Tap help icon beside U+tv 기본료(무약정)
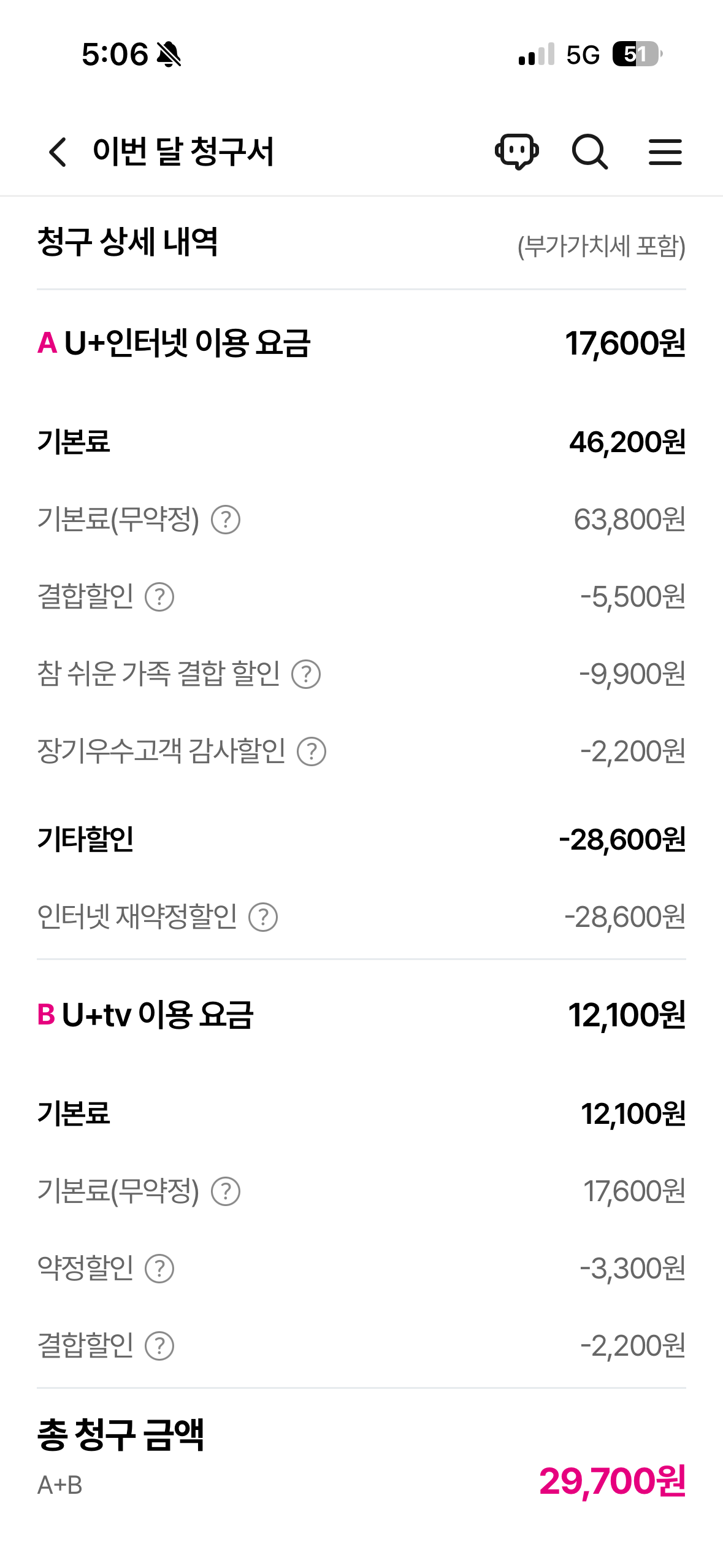 (226, 1191)
